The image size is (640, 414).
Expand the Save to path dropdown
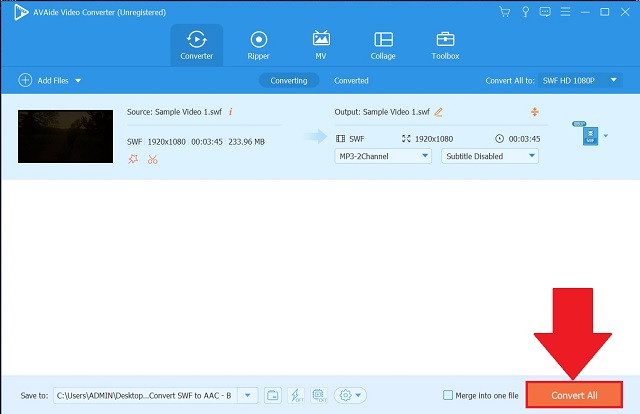(x=248, y=395)
